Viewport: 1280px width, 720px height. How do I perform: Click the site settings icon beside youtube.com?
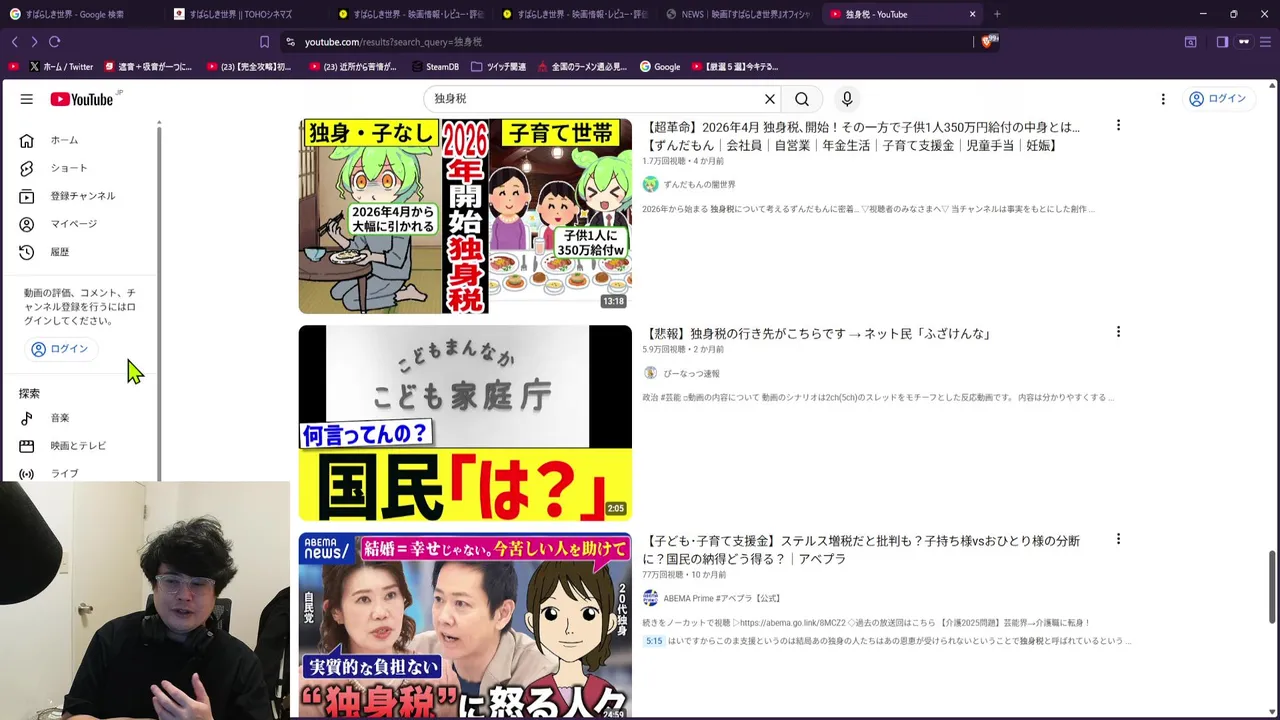(x=290, y=42)
